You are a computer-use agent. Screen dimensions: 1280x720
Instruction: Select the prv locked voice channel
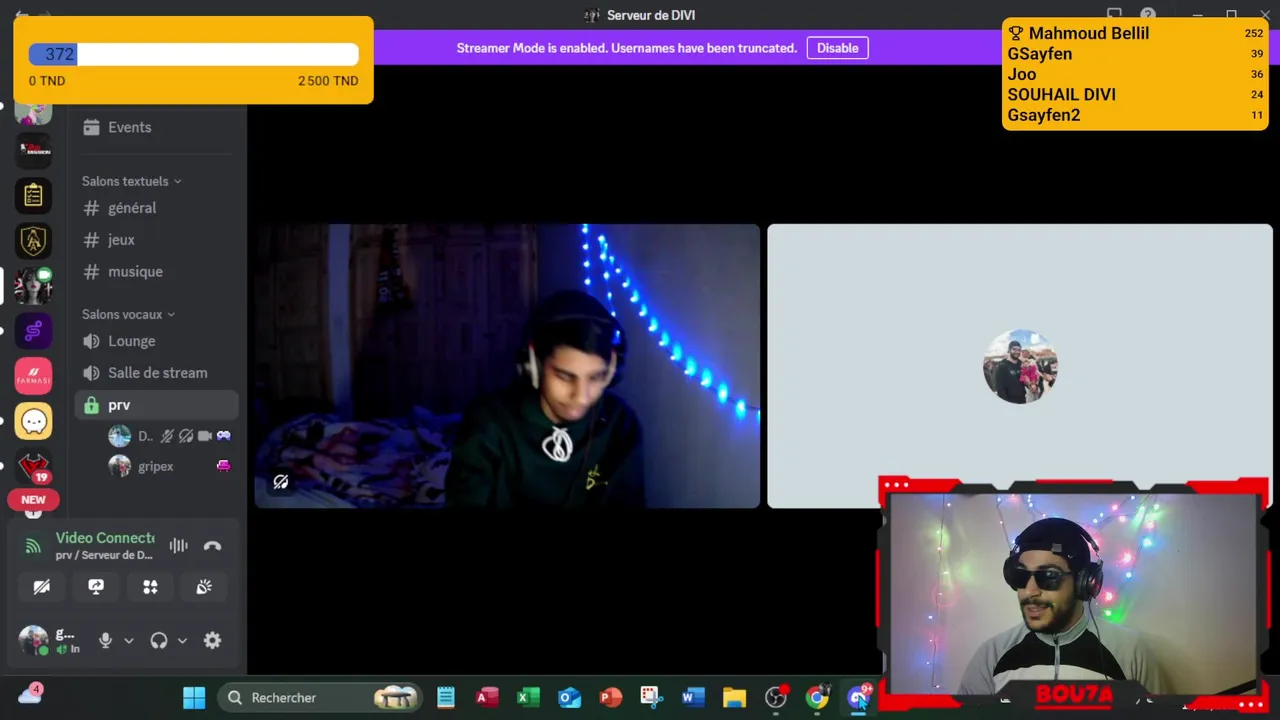click(157, 405)
